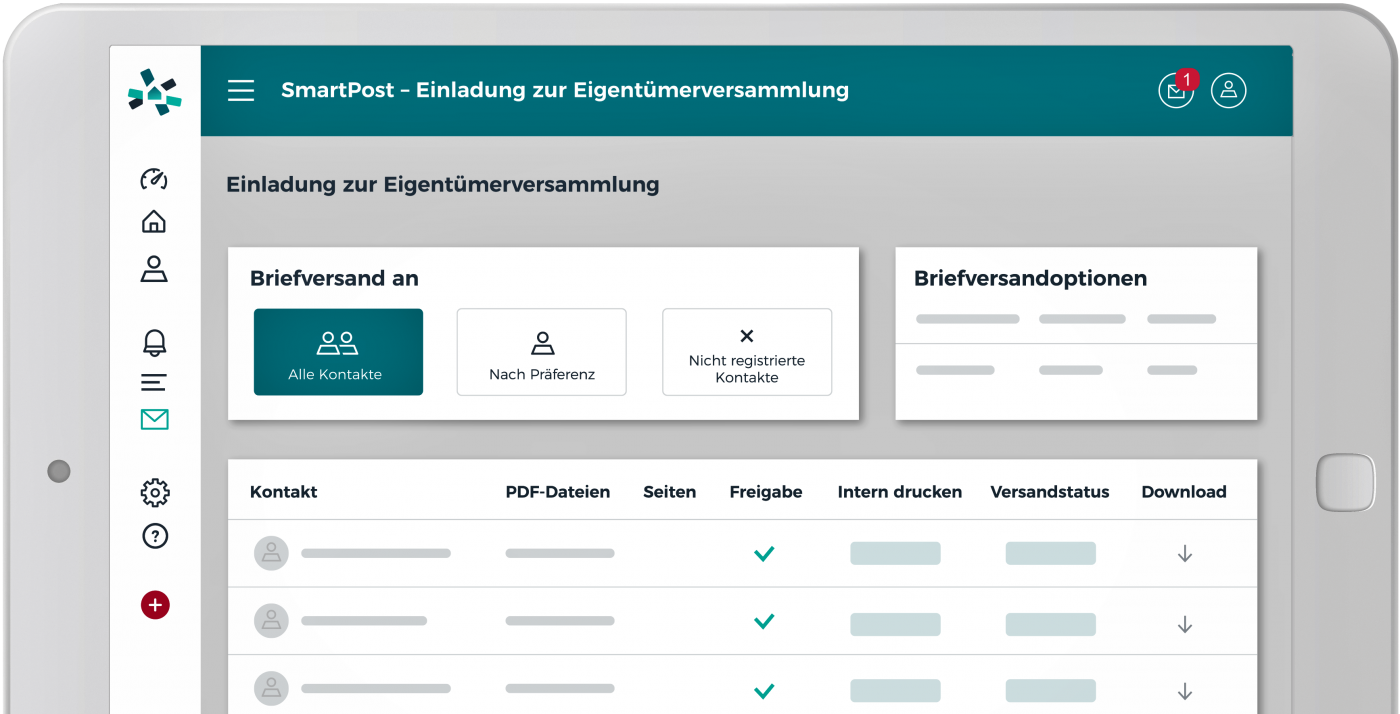
Task: Select the SmartPost envelope icon in sidebar
Action: click(x=155, y=420)
